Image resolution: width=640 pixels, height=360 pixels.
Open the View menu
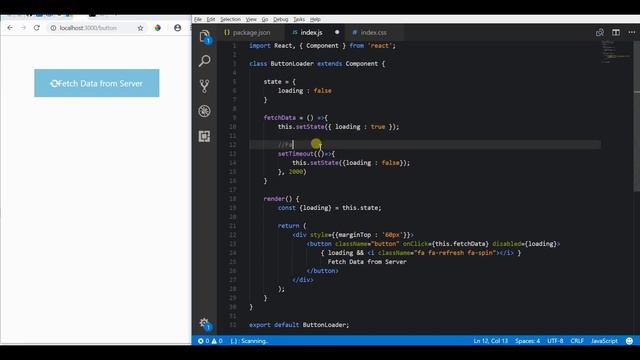[x=251, y=19]
